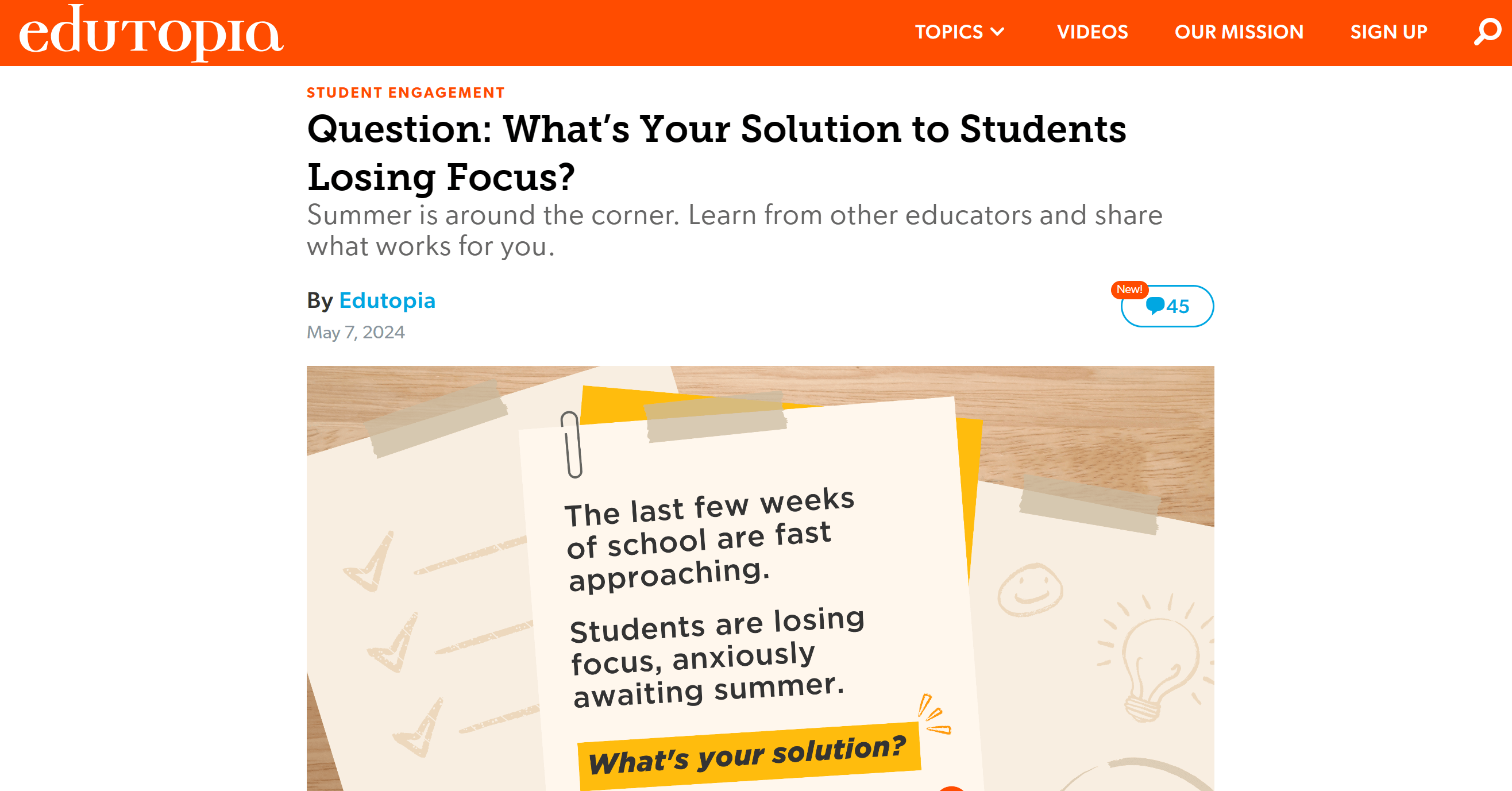Screen dimensions: 1512x791
Task: Click the 45 comments count
Action: (1178, 306)
